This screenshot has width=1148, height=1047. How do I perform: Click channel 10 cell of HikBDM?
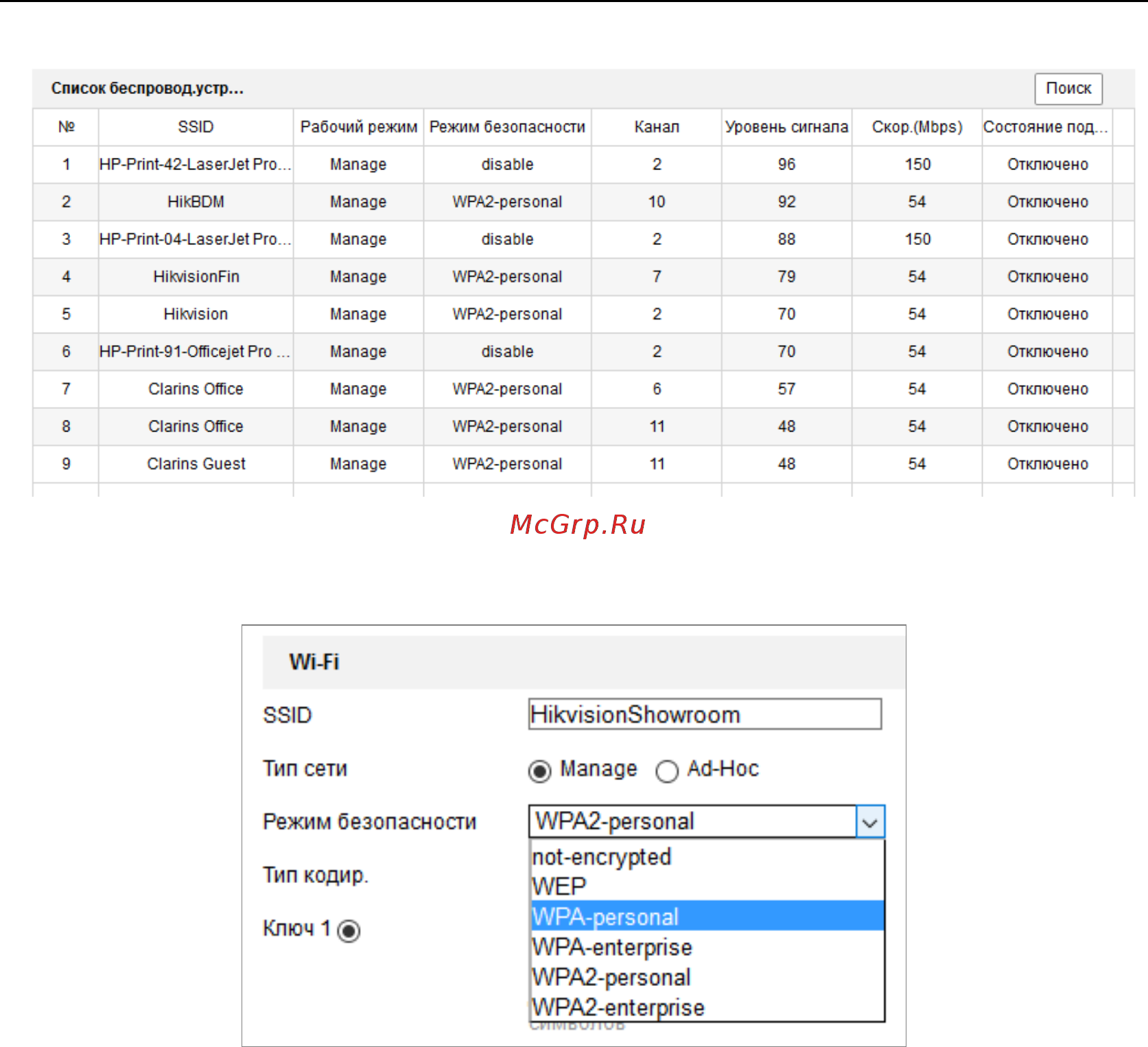(657, 202)
